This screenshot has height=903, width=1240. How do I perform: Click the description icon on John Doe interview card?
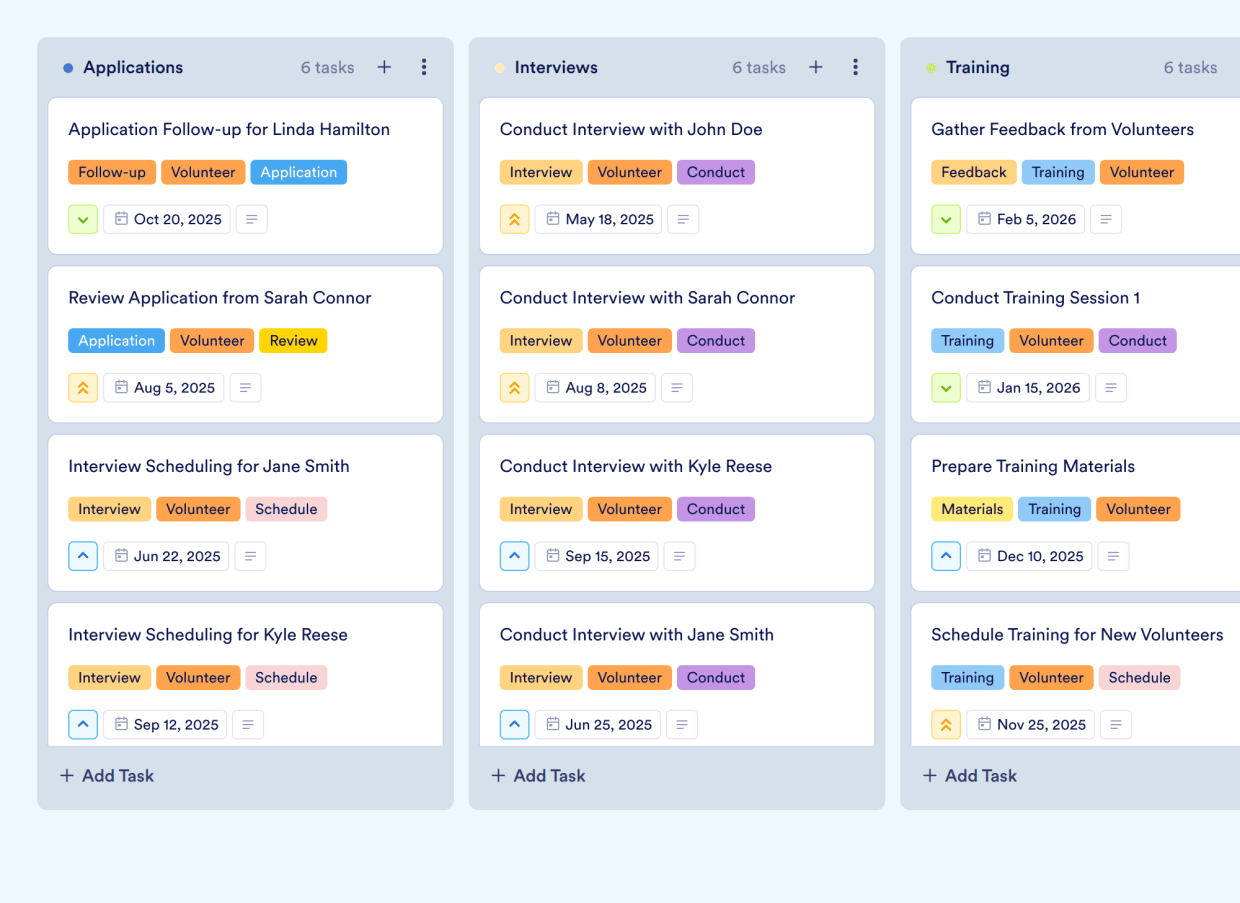[683, 219]
